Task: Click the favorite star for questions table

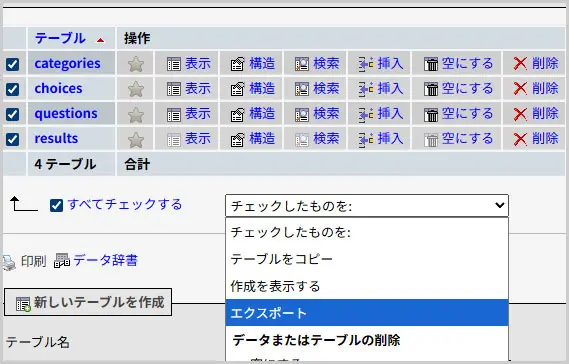Action: click(136, 114)
